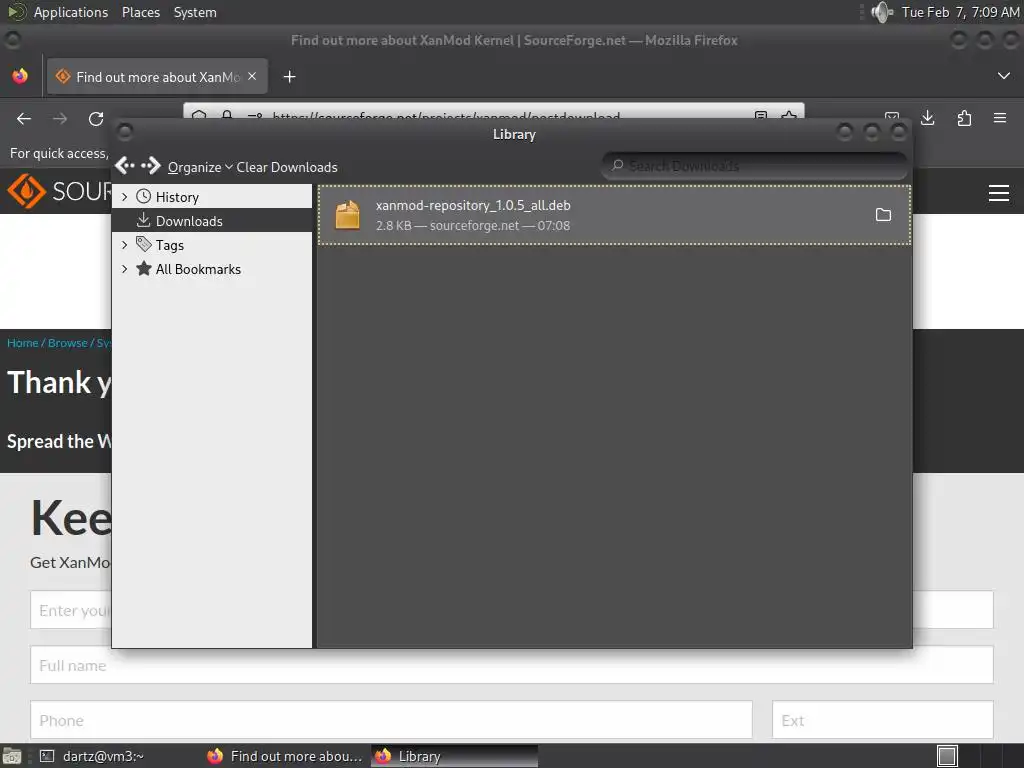Open a new Firefox tab
The height and width of the screenshot is (768, 1024).
[289, 77]
